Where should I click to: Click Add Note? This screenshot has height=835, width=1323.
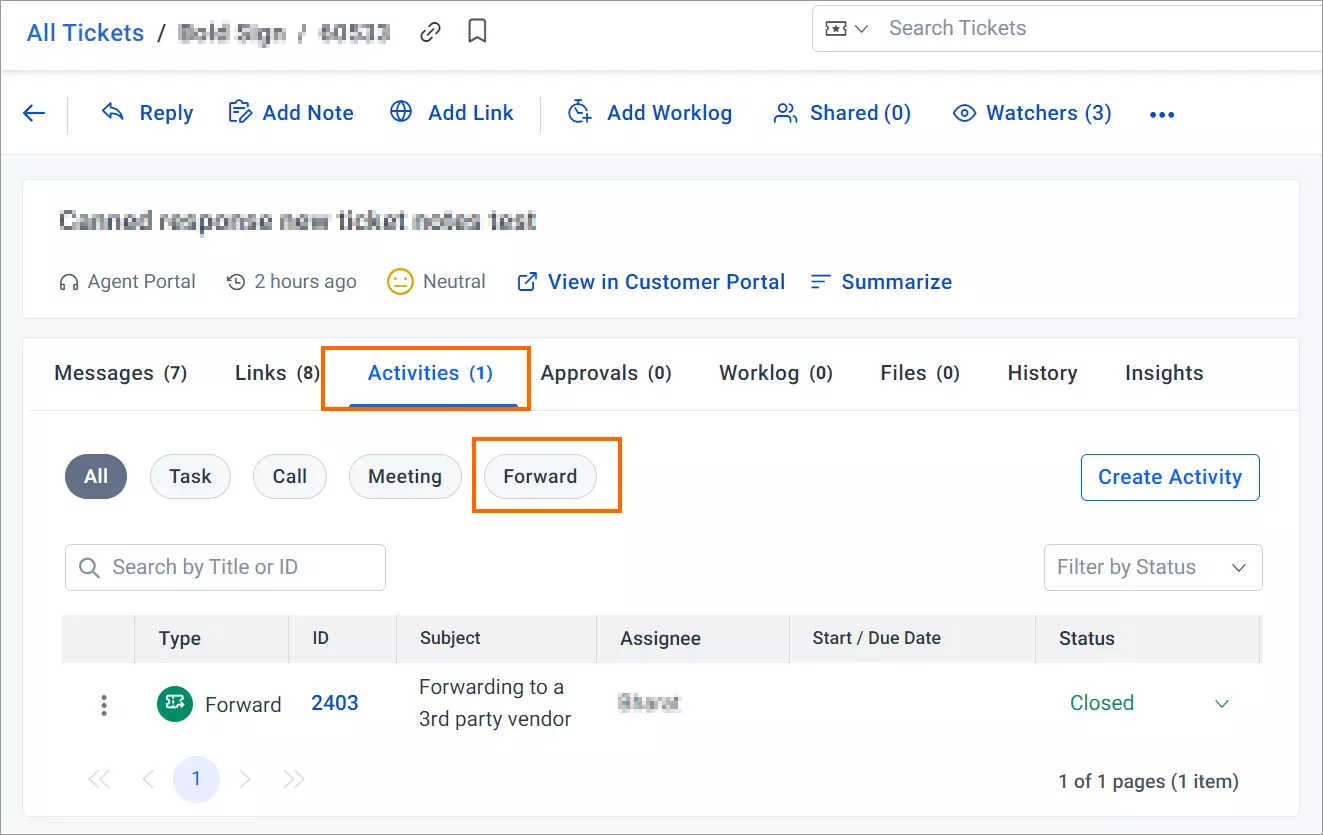pos(291,113)
